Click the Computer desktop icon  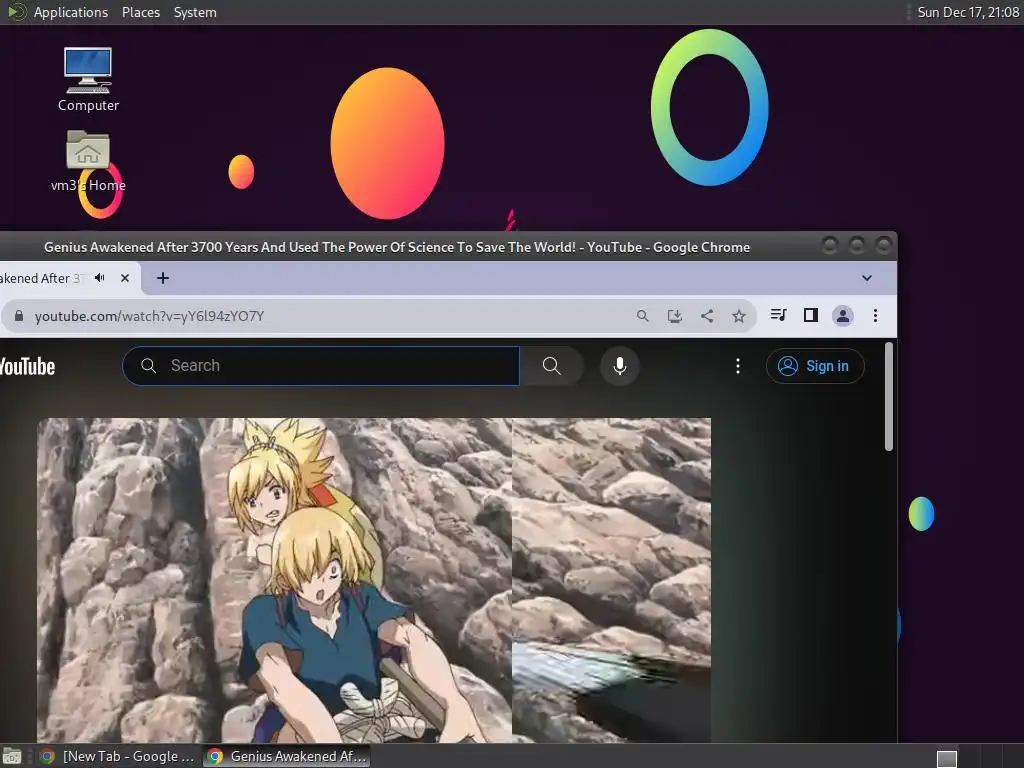click(88, 79)
